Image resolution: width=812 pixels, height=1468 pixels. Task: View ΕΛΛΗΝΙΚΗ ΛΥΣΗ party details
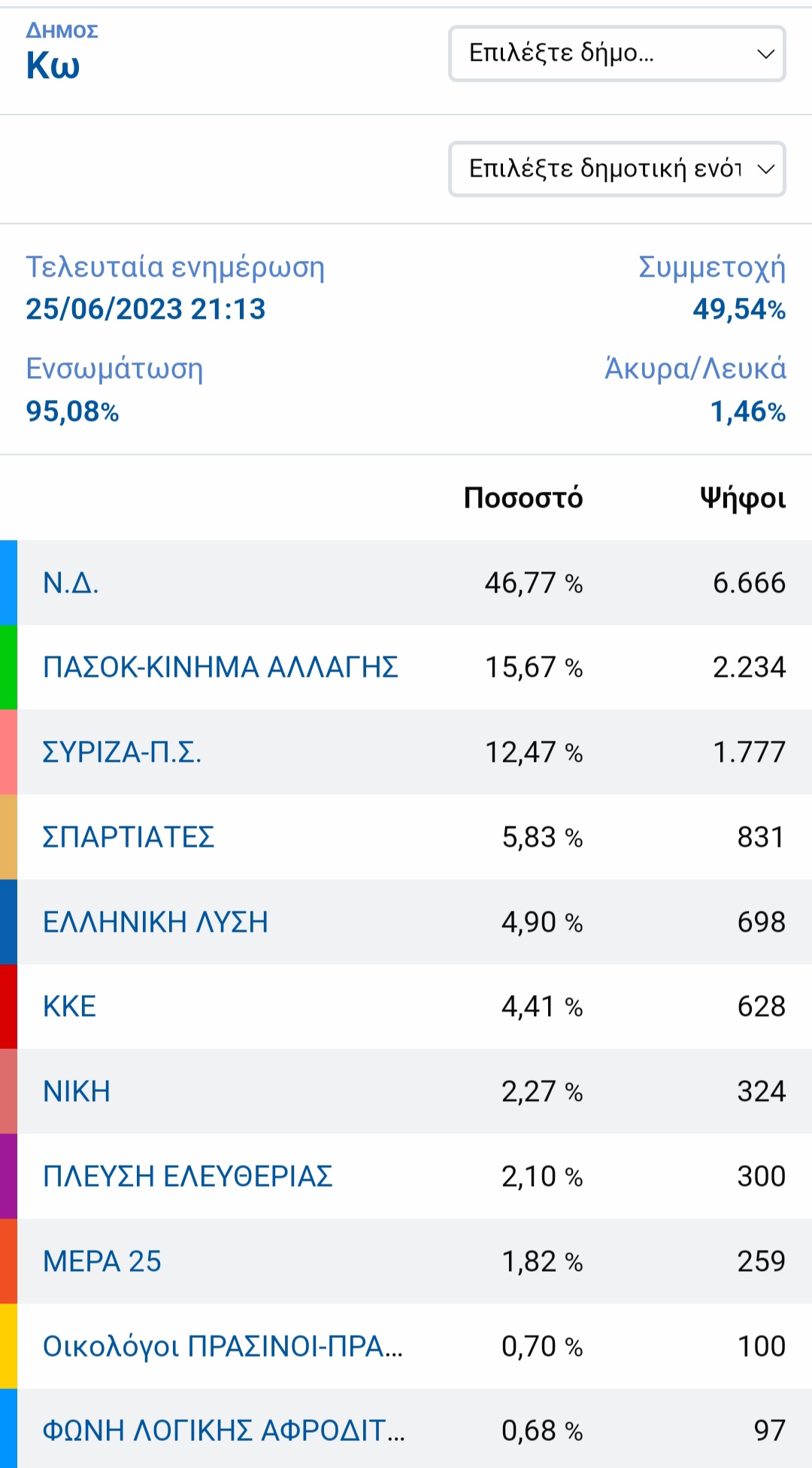(156, 922)
